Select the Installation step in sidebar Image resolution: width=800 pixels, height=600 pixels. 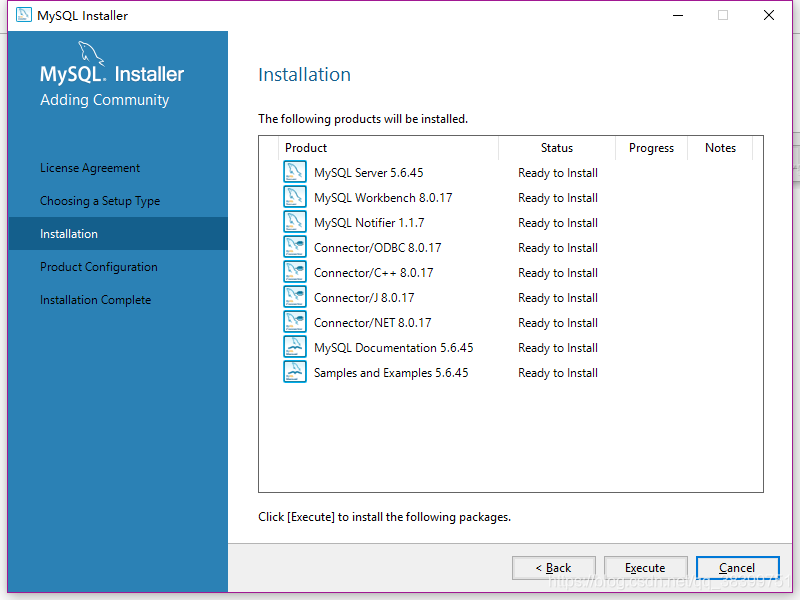tap(118, 234)
